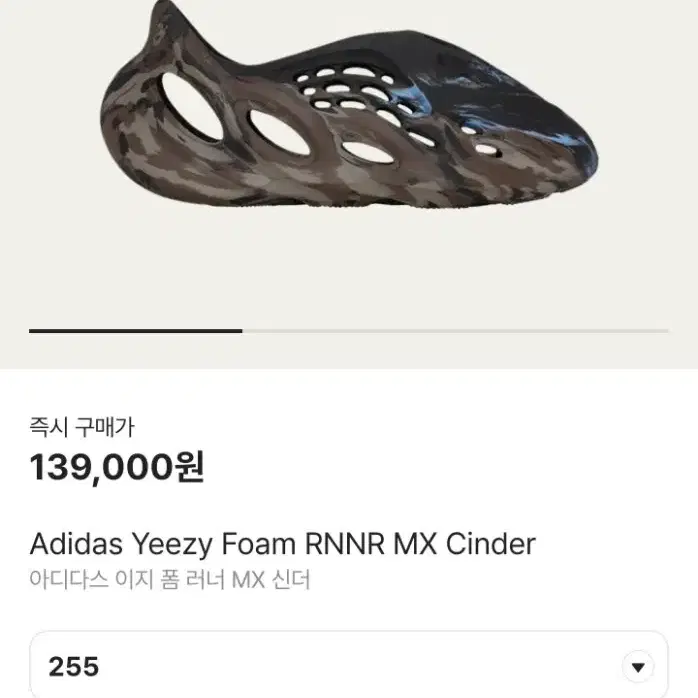
Task: Click the 255 size value text
Action: [x=73, y=666]
